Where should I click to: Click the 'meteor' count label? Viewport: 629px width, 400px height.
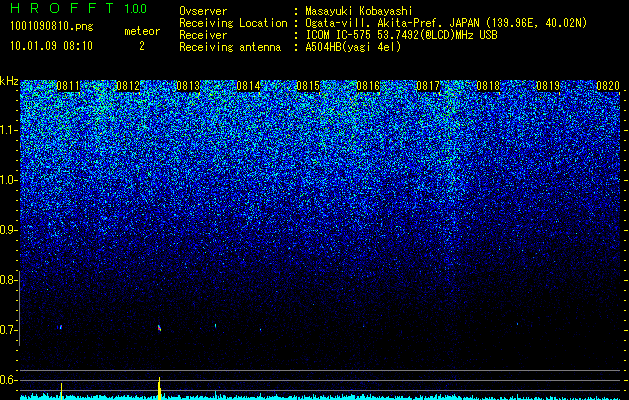click(142, 31)
